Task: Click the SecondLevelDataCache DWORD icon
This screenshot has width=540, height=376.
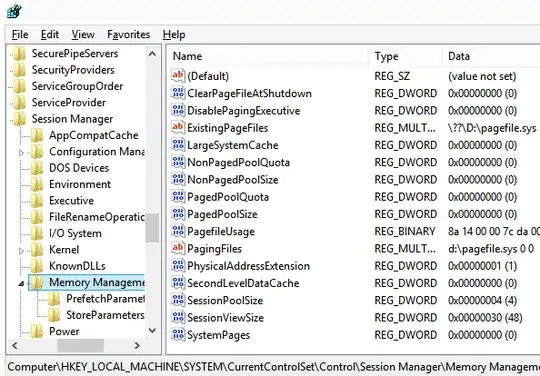Action: pyautogui.click(x=178, y=283)
